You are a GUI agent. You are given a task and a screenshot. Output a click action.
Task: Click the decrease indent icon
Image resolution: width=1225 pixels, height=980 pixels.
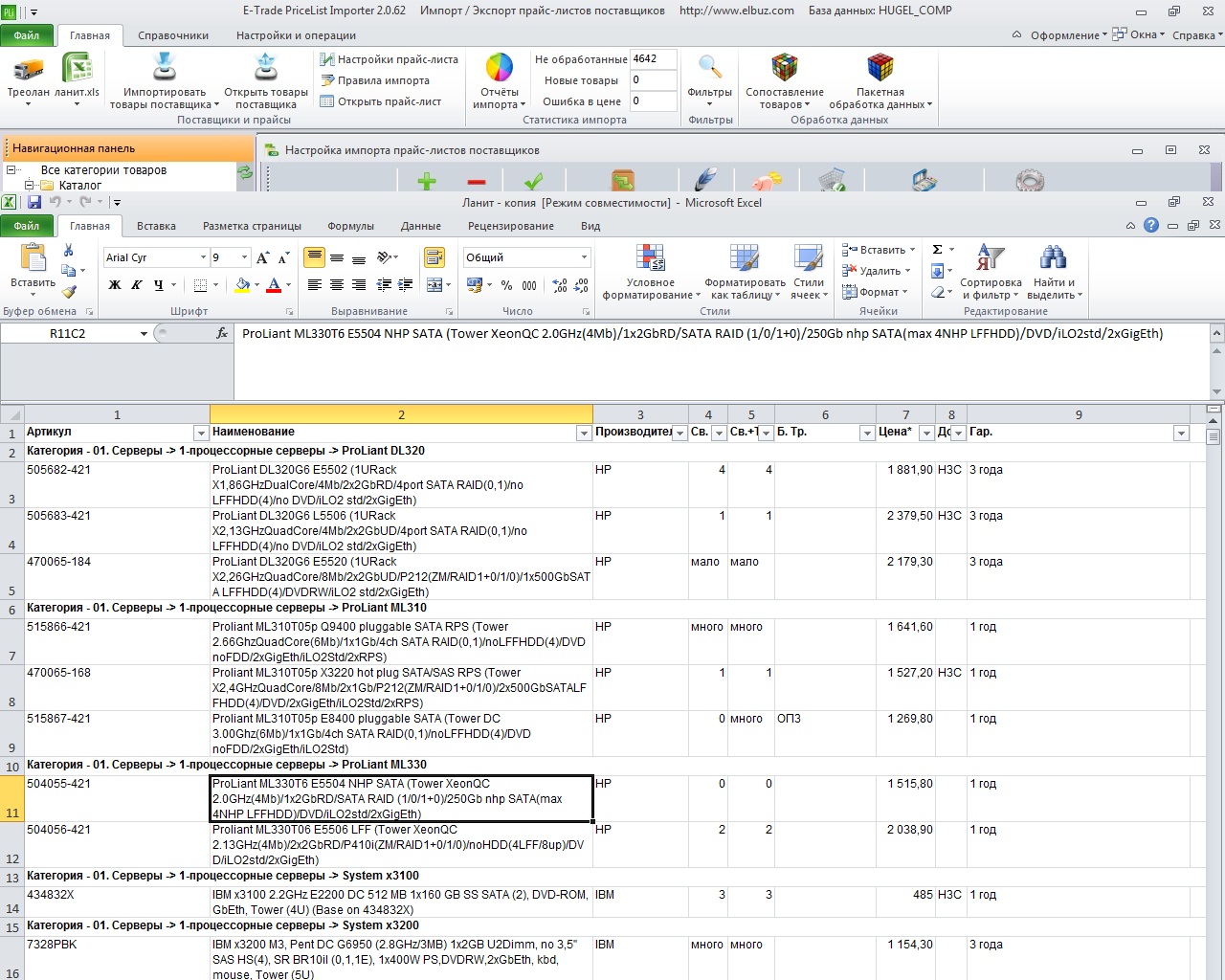tap(384, 284)
